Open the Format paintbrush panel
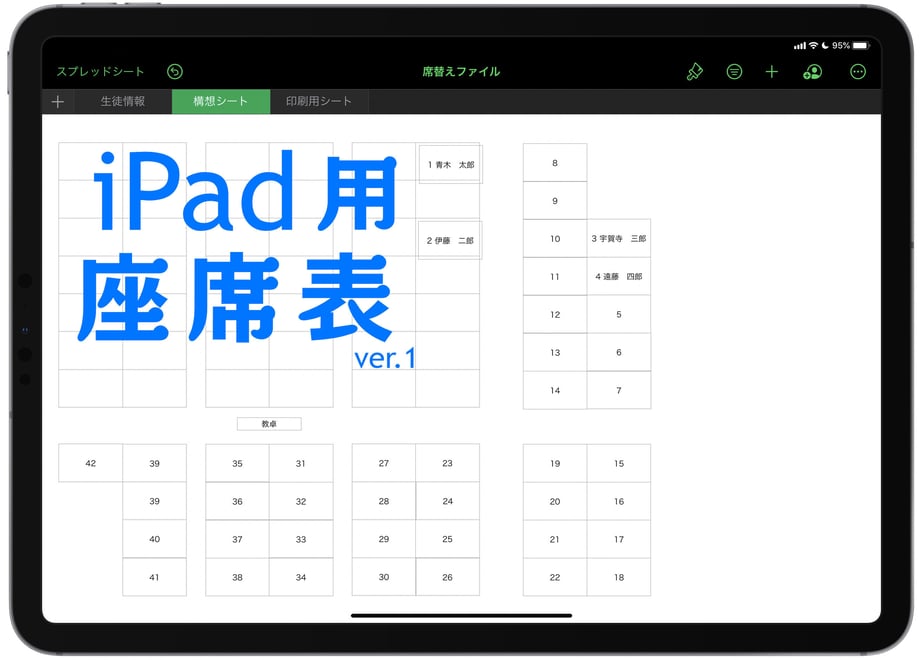 coord(695,72)
